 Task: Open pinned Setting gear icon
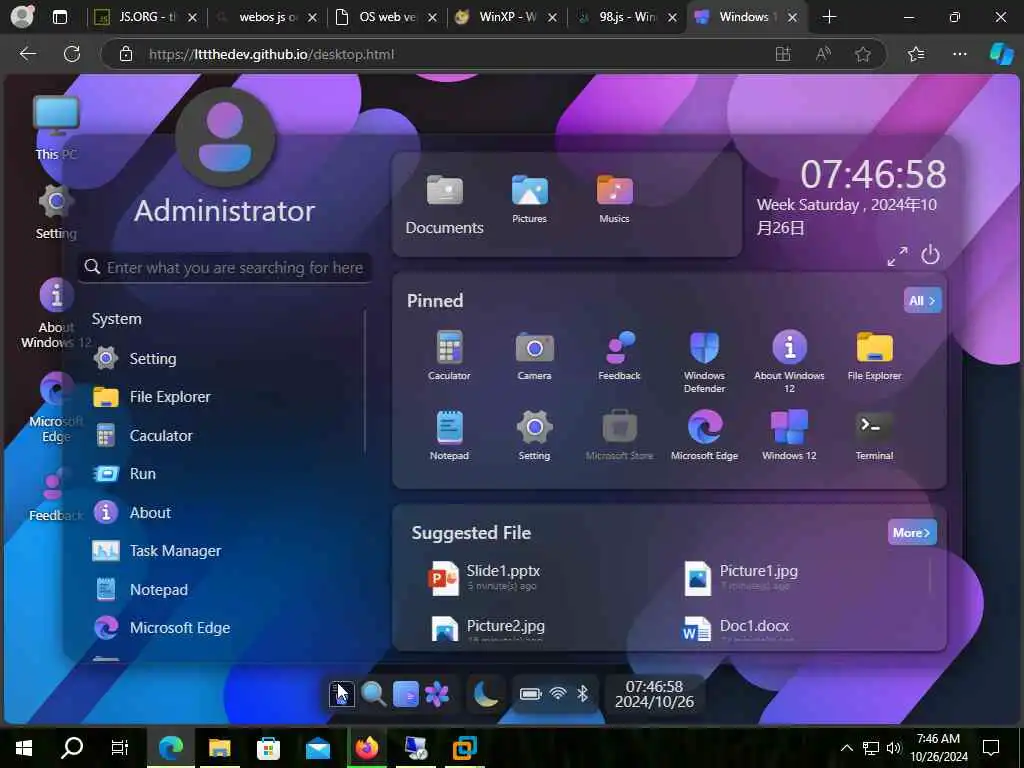click(534, 435)
